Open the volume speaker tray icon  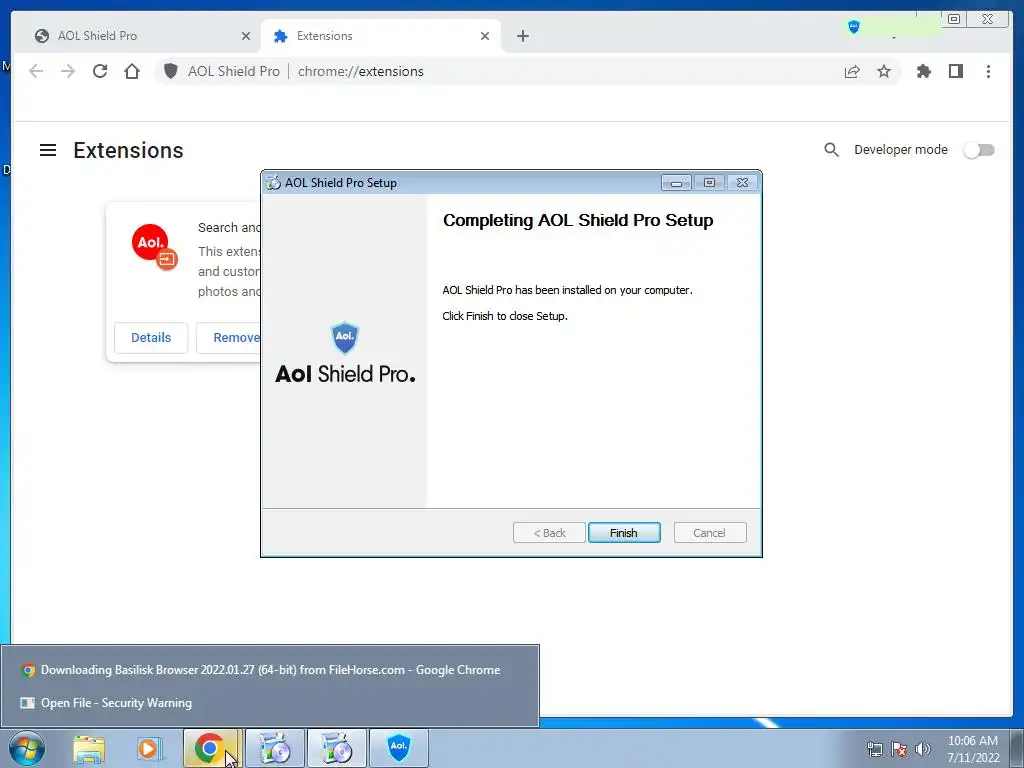[923, 749]
